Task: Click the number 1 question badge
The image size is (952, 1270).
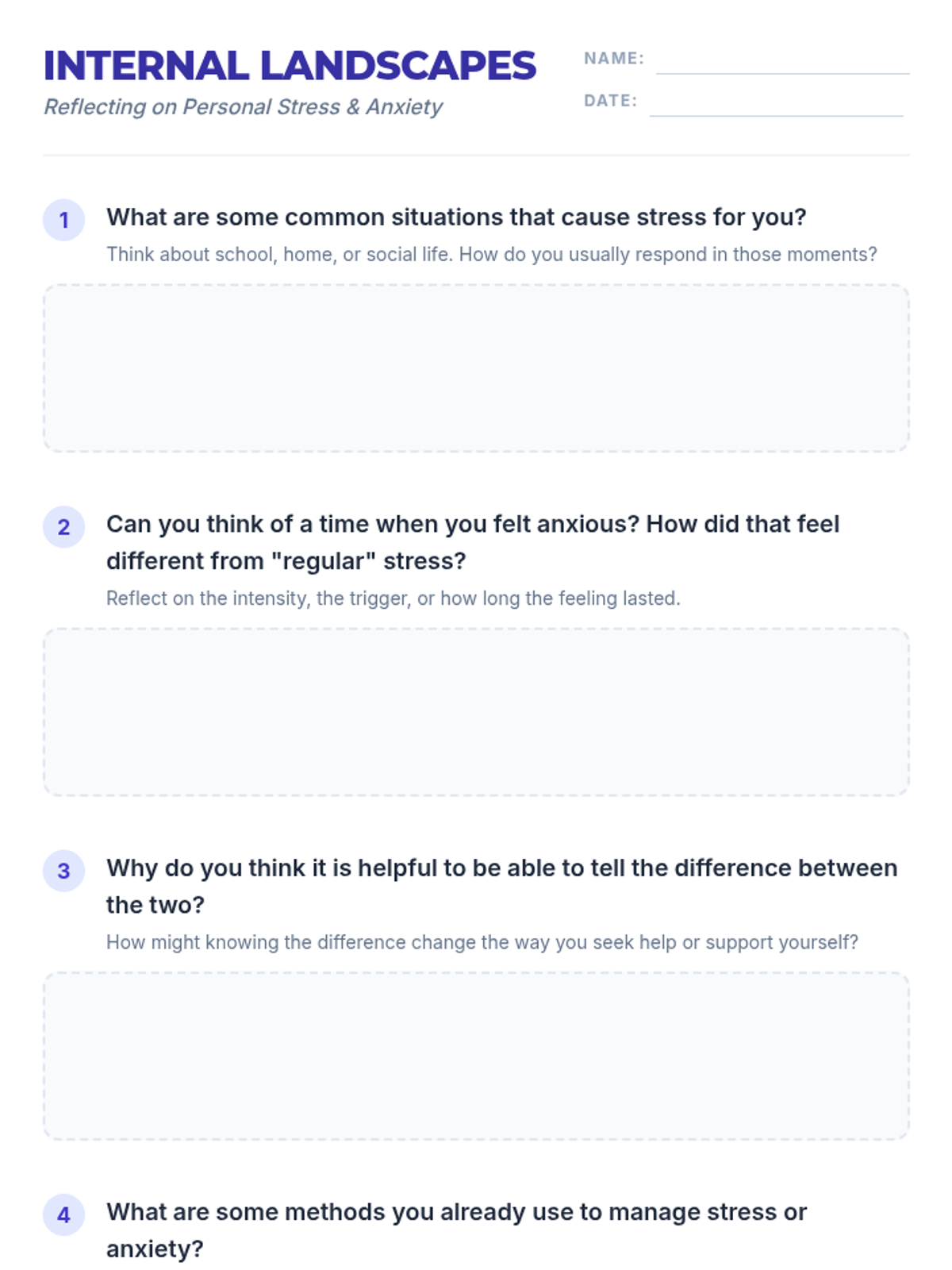Action: pyautogui.click(x=63, y=220)
